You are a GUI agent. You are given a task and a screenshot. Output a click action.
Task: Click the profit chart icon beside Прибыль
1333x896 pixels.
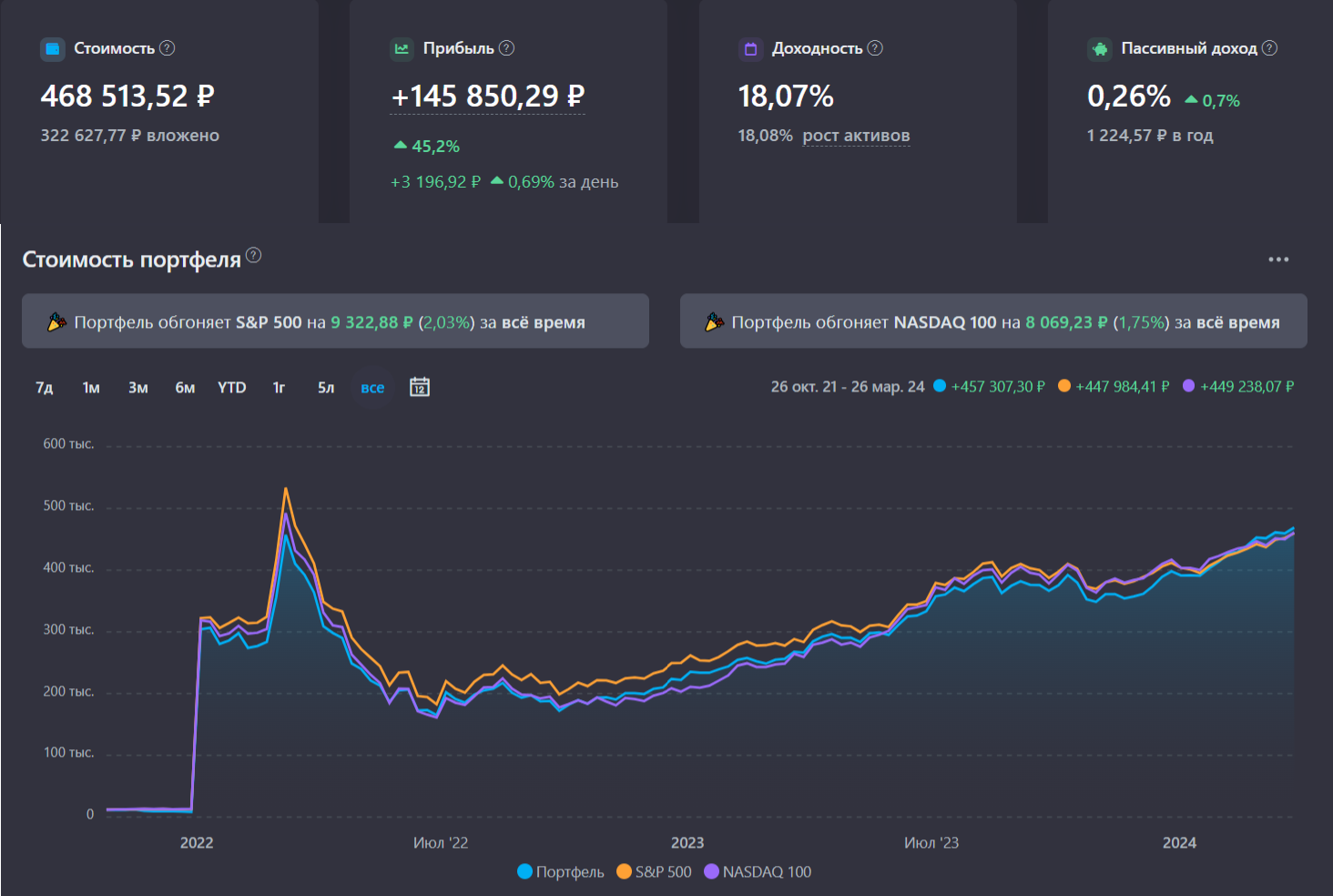[x=402, y=49]
